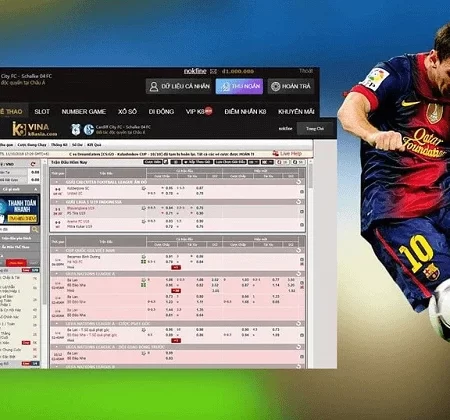Image resolution: width=450 pixels, height=420 pixels.
Task: Open the Kết Quả results tab
Action: (94, 145)
